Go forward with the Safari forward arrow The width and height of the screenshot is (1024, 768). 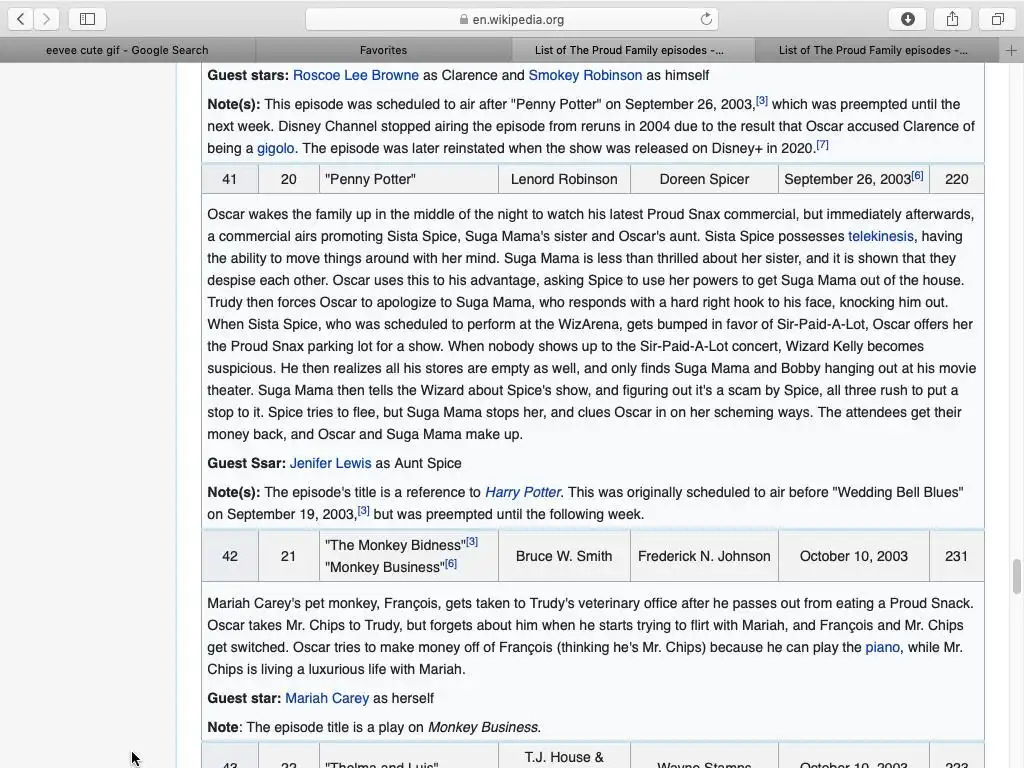46,19
